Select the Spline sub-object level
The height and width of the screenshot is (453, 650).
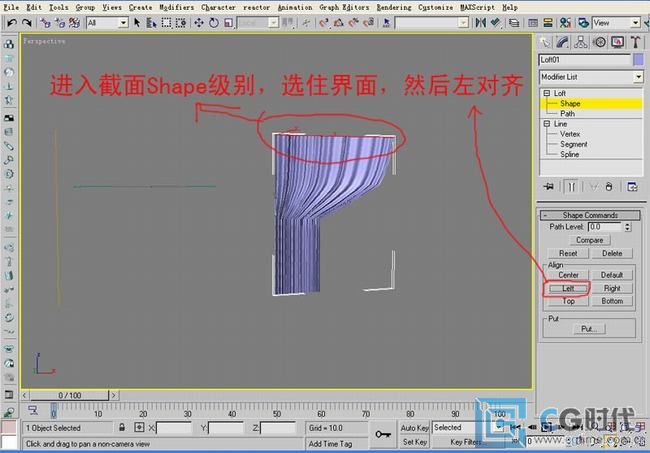tap(569, 154)
